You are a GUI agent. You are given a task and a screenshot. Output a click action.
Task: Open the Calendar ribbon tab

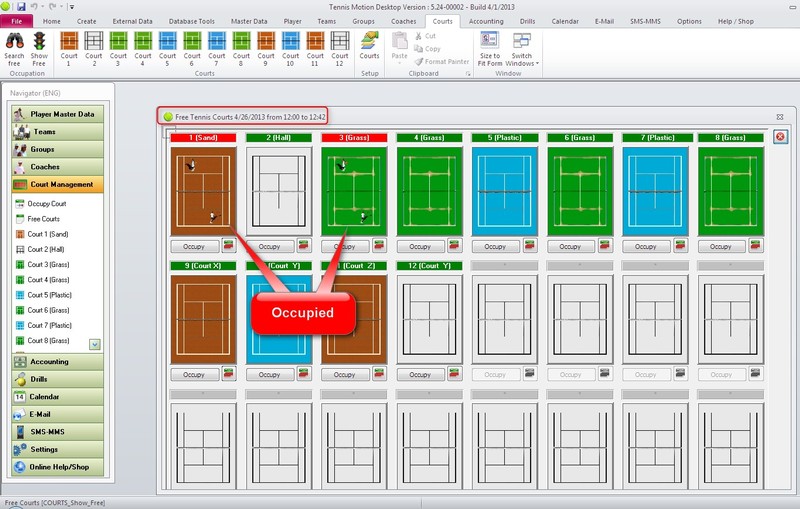coord(564,21)
